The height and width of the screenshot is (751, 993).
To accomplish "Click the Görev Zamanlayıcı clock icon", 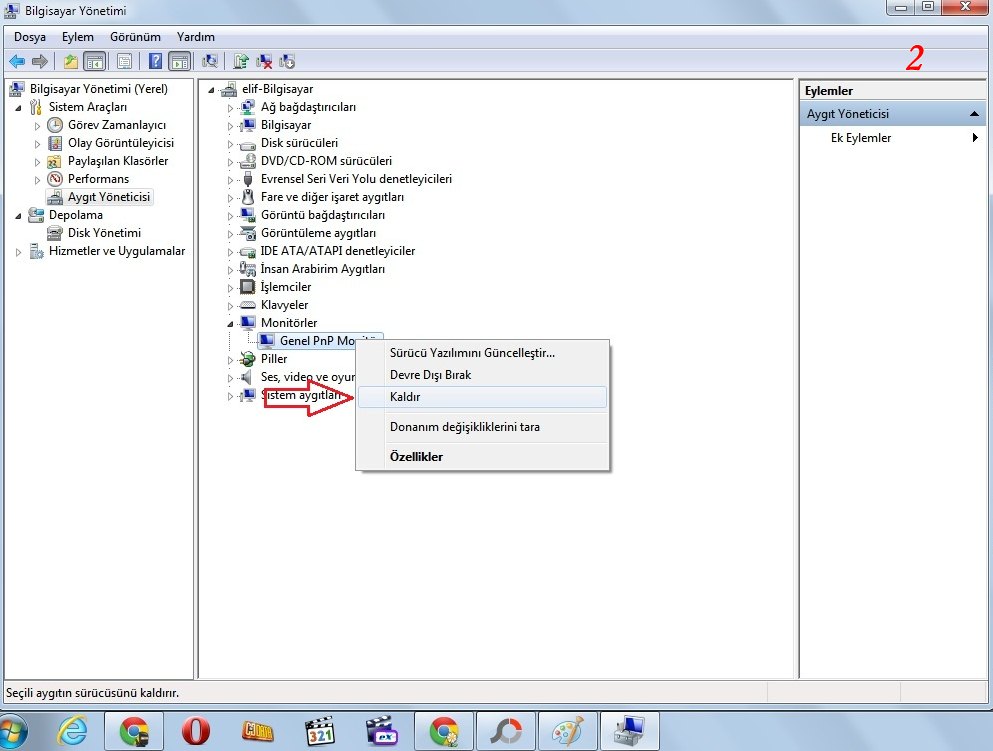I will tap(55, 125).
